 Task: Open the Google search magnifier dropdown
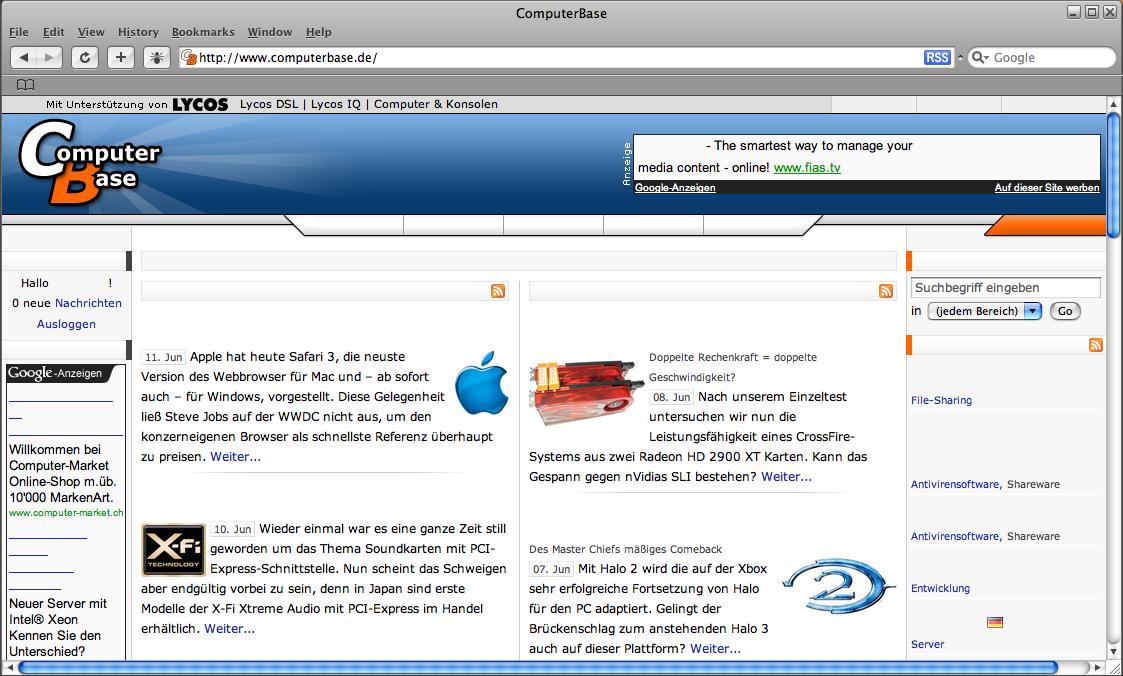(980, 58)
